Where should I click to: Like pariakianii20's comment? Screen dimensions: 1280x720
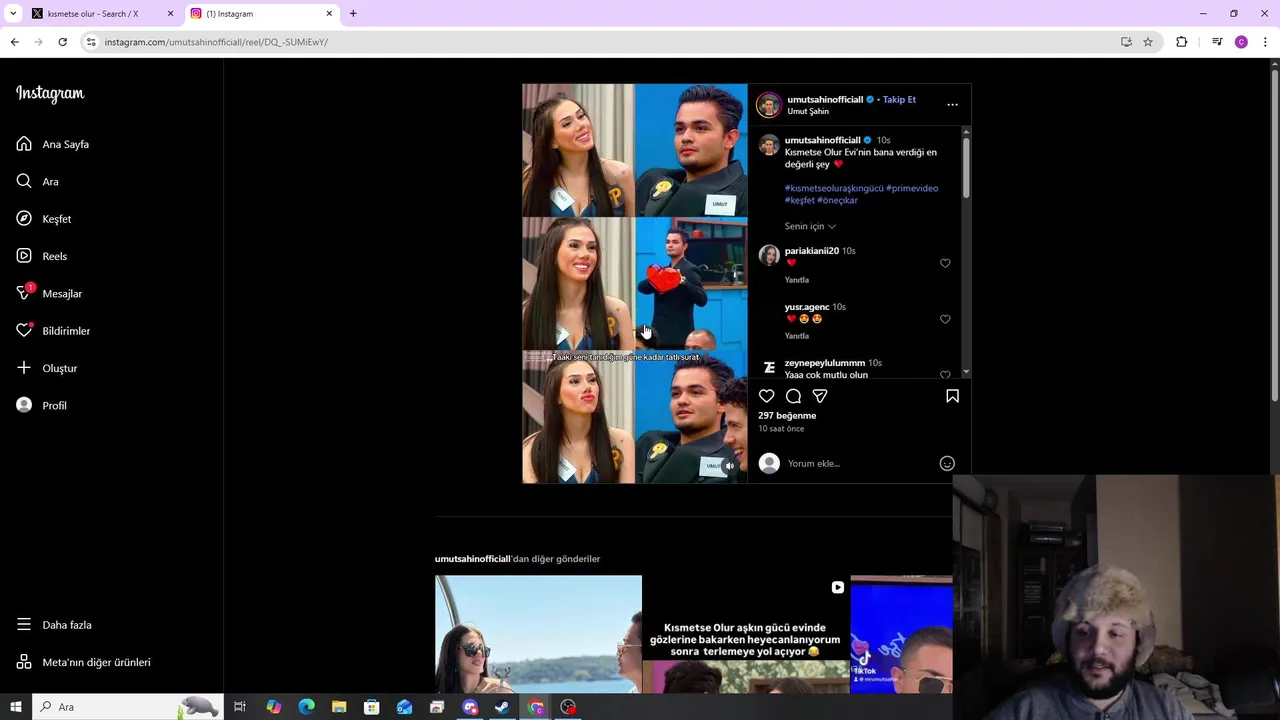pos(945,263)
